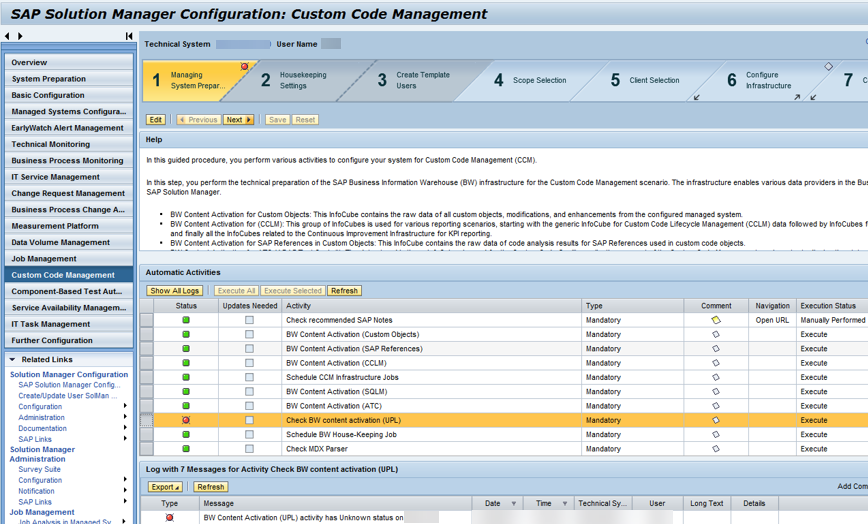Screen dimensions: 868x524
Task: Expand the Administration submenu arrow
Action: [125, 417]
